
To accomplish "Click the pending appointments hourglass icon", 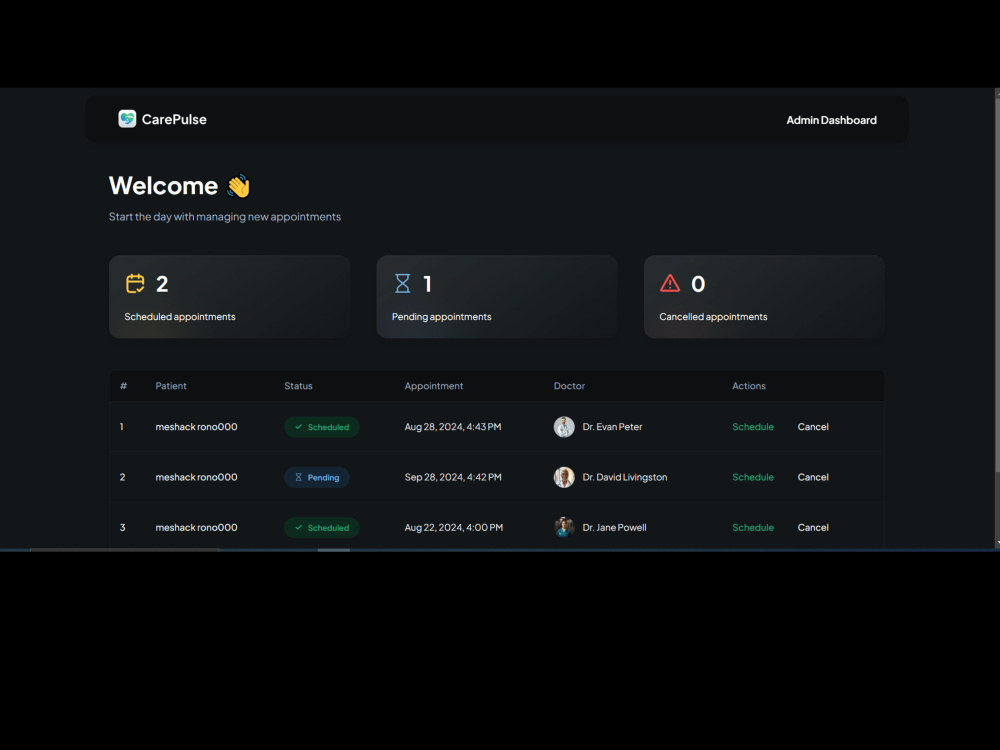I will [x=402, y=283].
